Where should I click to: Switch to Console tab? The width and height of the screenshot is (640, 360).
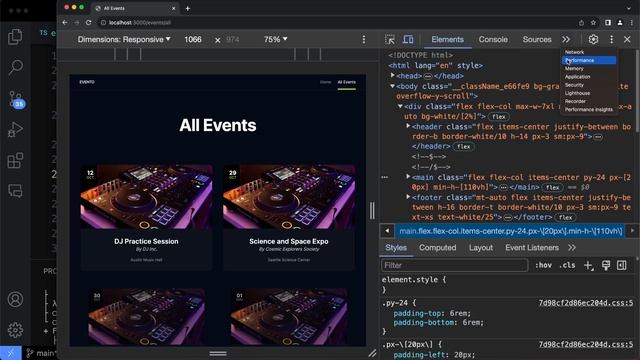pyautogui.click(x=493, y=40)
